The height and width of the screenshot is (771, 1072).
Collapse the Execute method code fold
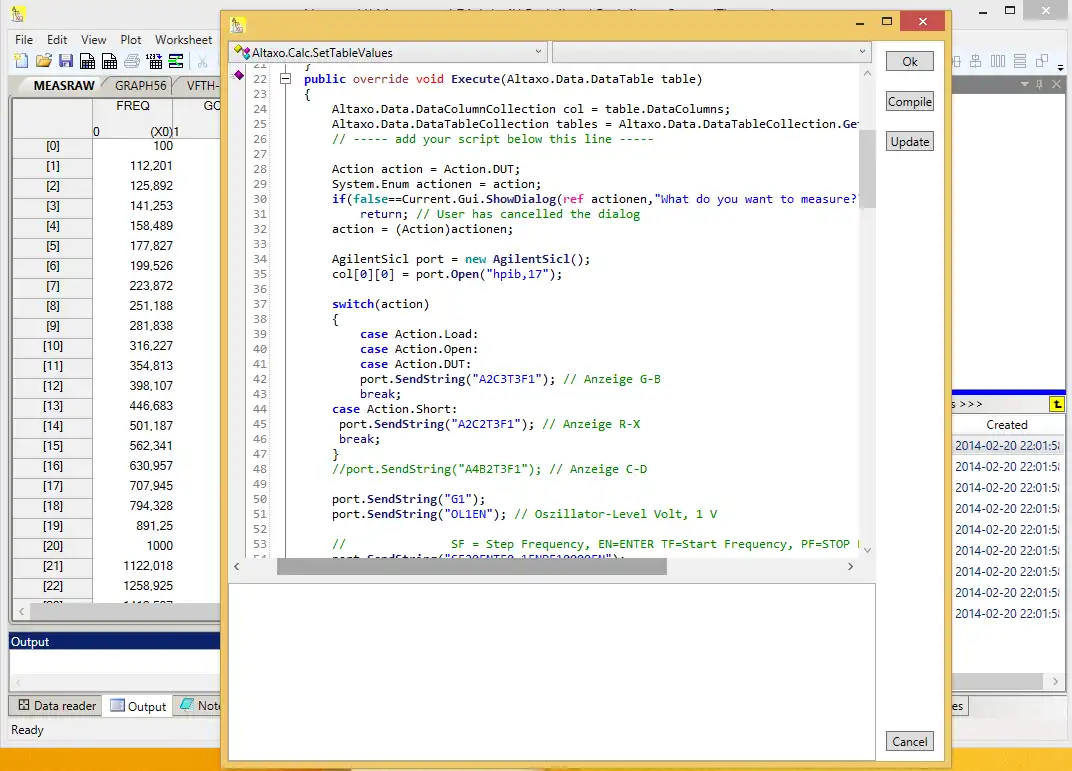tap(285, 79)
